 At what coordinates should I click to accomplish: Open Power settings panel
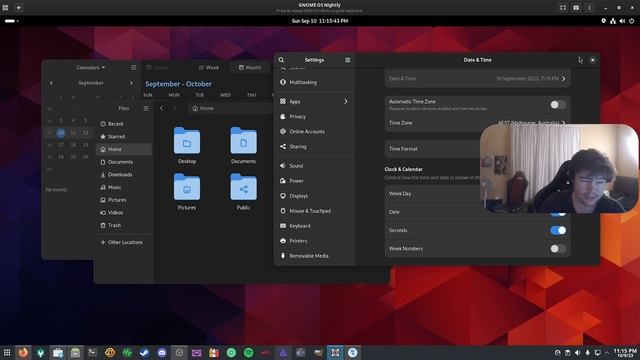click(314, 181)
